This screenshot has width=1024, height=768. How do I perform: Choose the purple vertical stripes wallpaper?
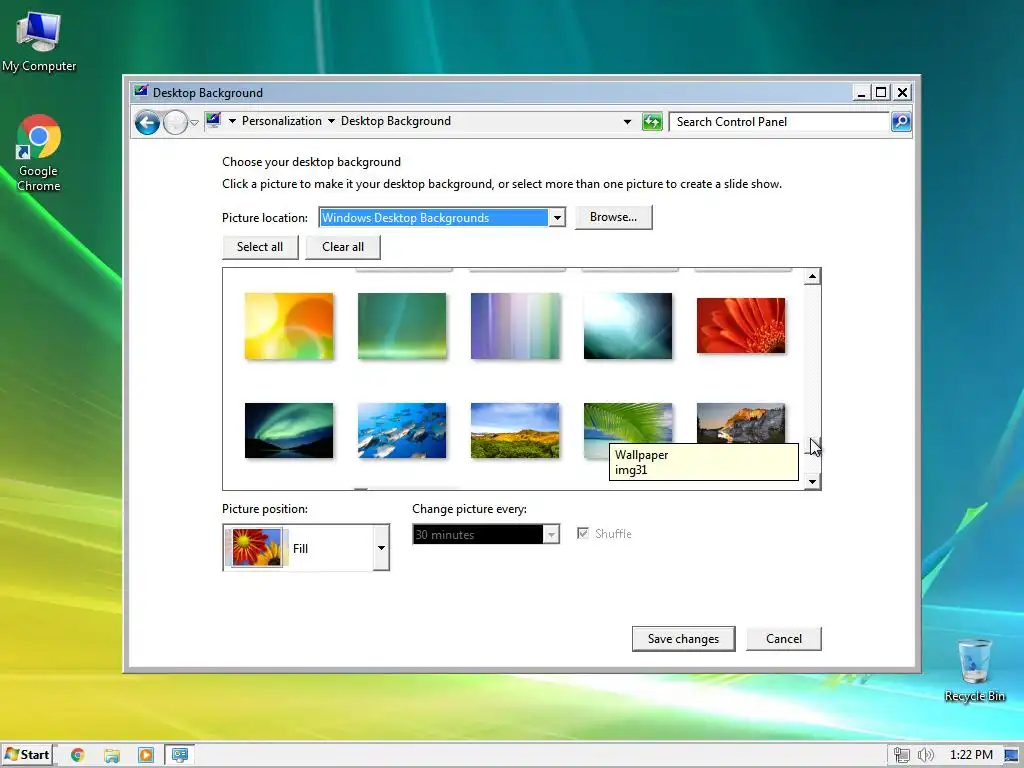tap(515, 326)
